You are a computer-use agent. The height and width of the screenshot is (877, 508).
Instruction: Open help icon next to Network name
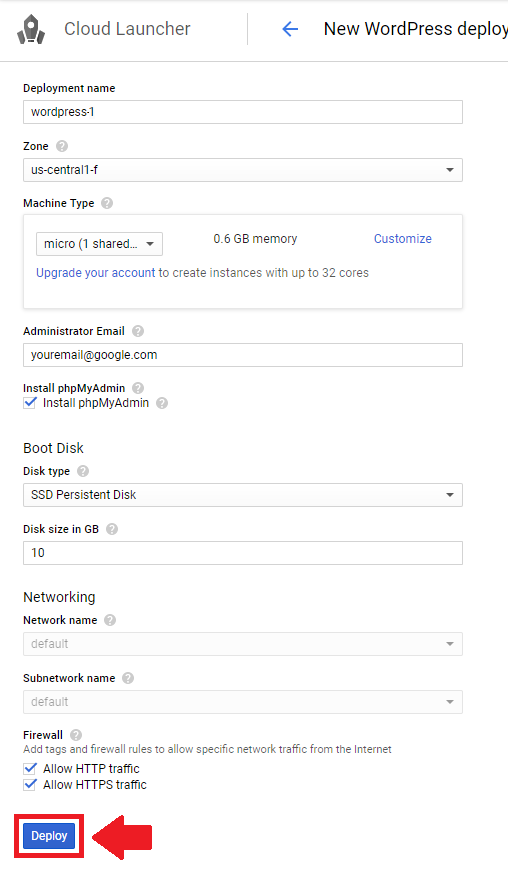coord(110,620)
